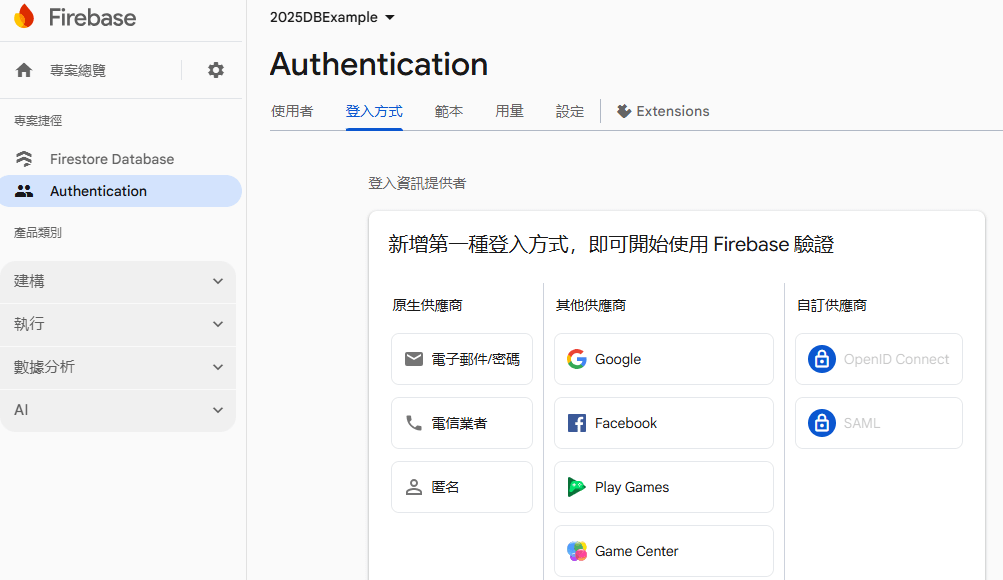
Task: Choose the 電子郵件/密碼 sign-in provider
Action: pyautogui.click(x=462, y=359)
